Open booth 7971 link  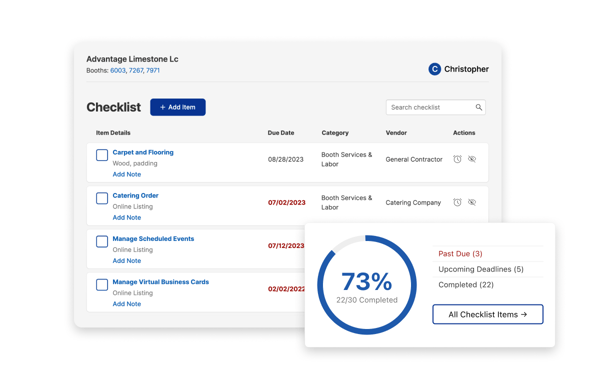click(153, 70)
